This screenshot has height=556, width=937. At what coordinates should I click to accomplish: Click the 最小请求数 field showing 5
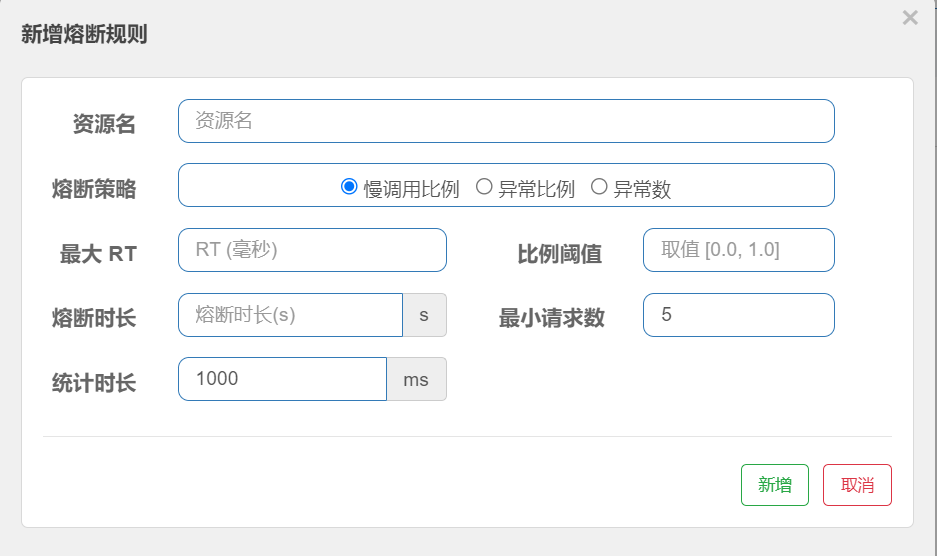coord(739,315)
